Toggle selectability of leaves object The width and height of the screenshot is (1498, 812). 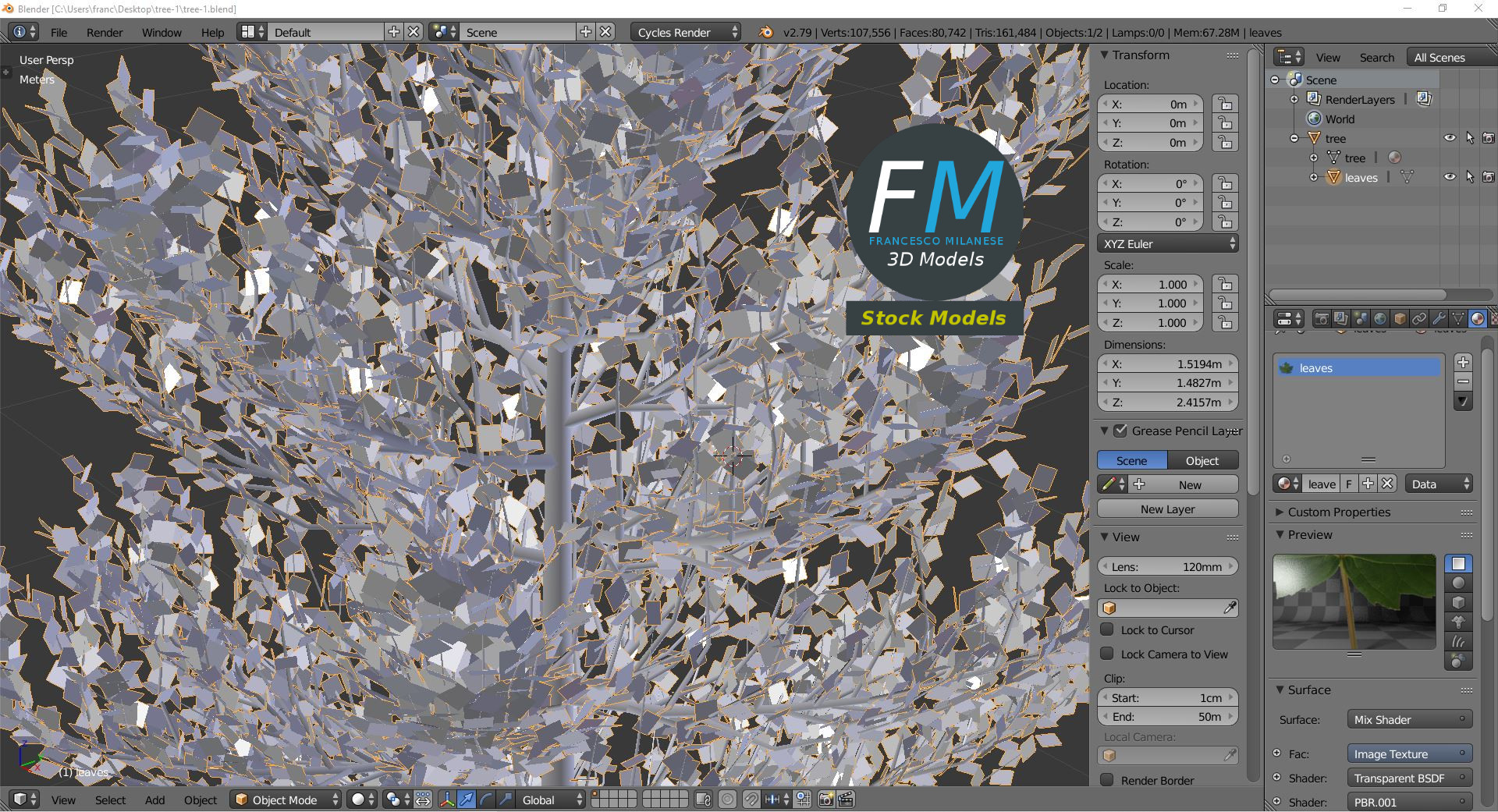[1470, 177]
